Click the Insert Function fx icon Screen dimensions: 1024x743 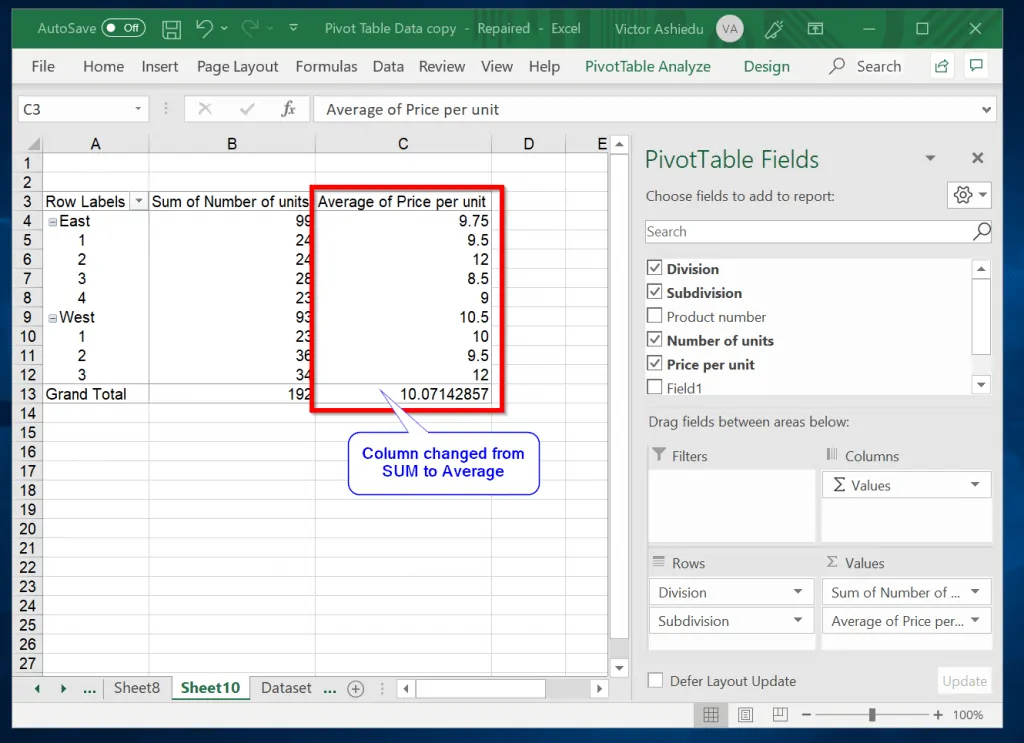[x=288, y=109]
